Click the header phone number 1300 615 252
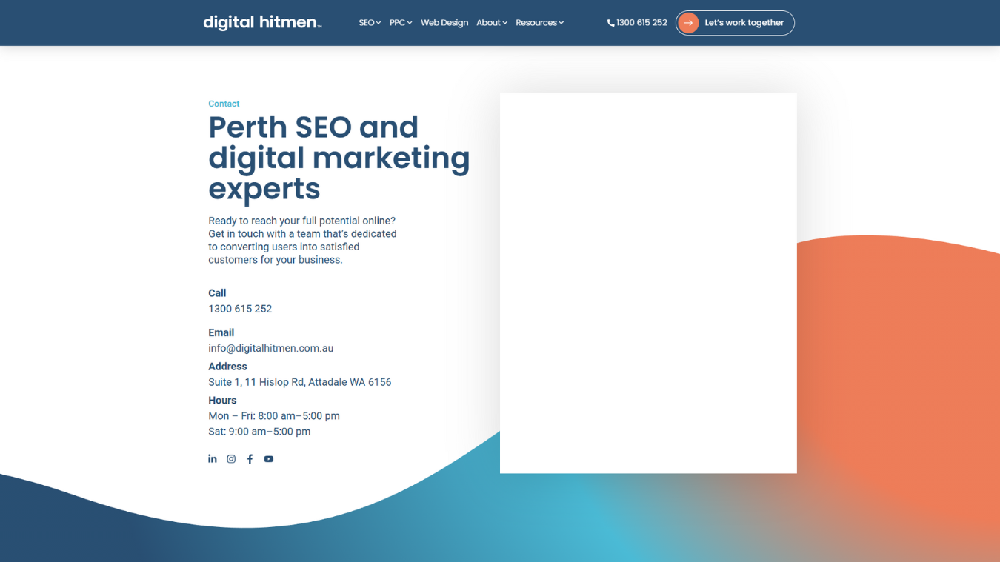The width and height of the screenshot is (1000, 562). click(641, 22)
